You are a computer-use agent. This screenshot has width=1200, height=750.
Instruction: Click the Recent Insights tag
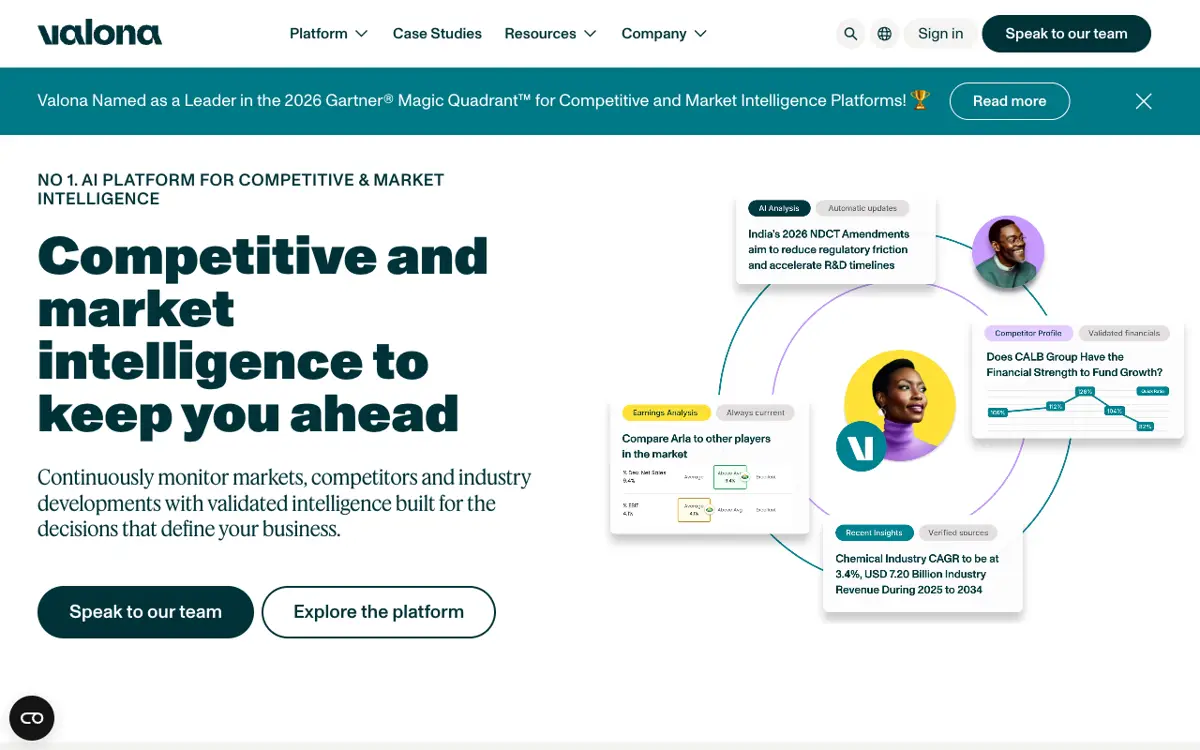coord(874,533)
